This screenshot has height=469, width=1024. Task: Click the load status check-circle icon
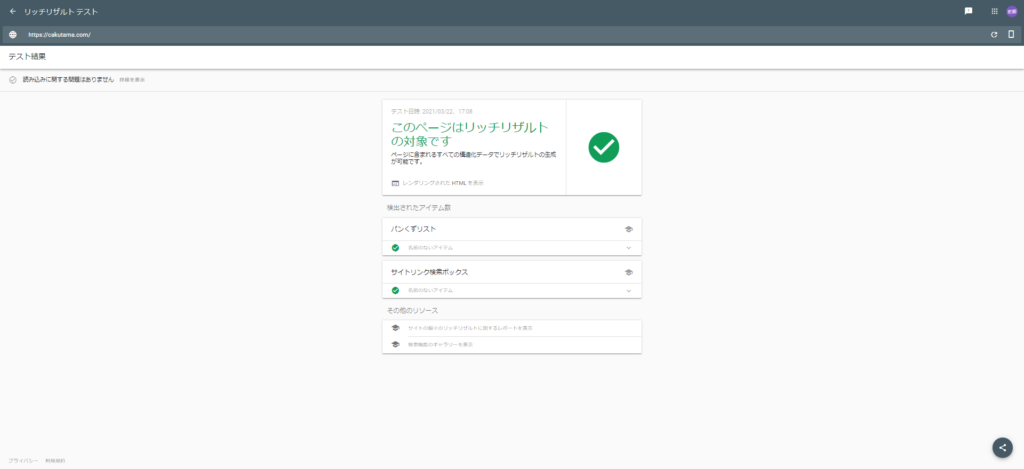coord(12,80)
